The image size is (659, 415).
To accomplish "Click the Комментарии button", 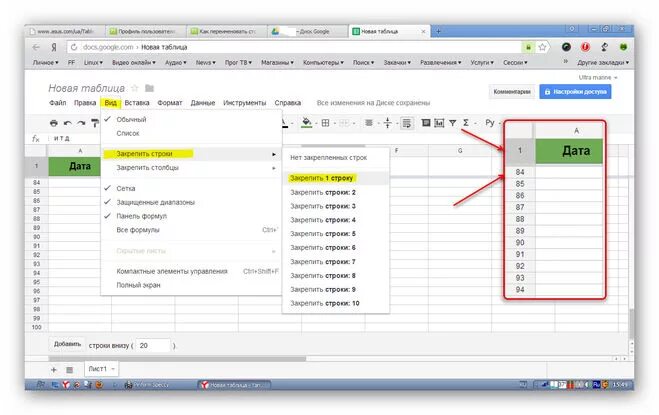I will tap(511, 91).
